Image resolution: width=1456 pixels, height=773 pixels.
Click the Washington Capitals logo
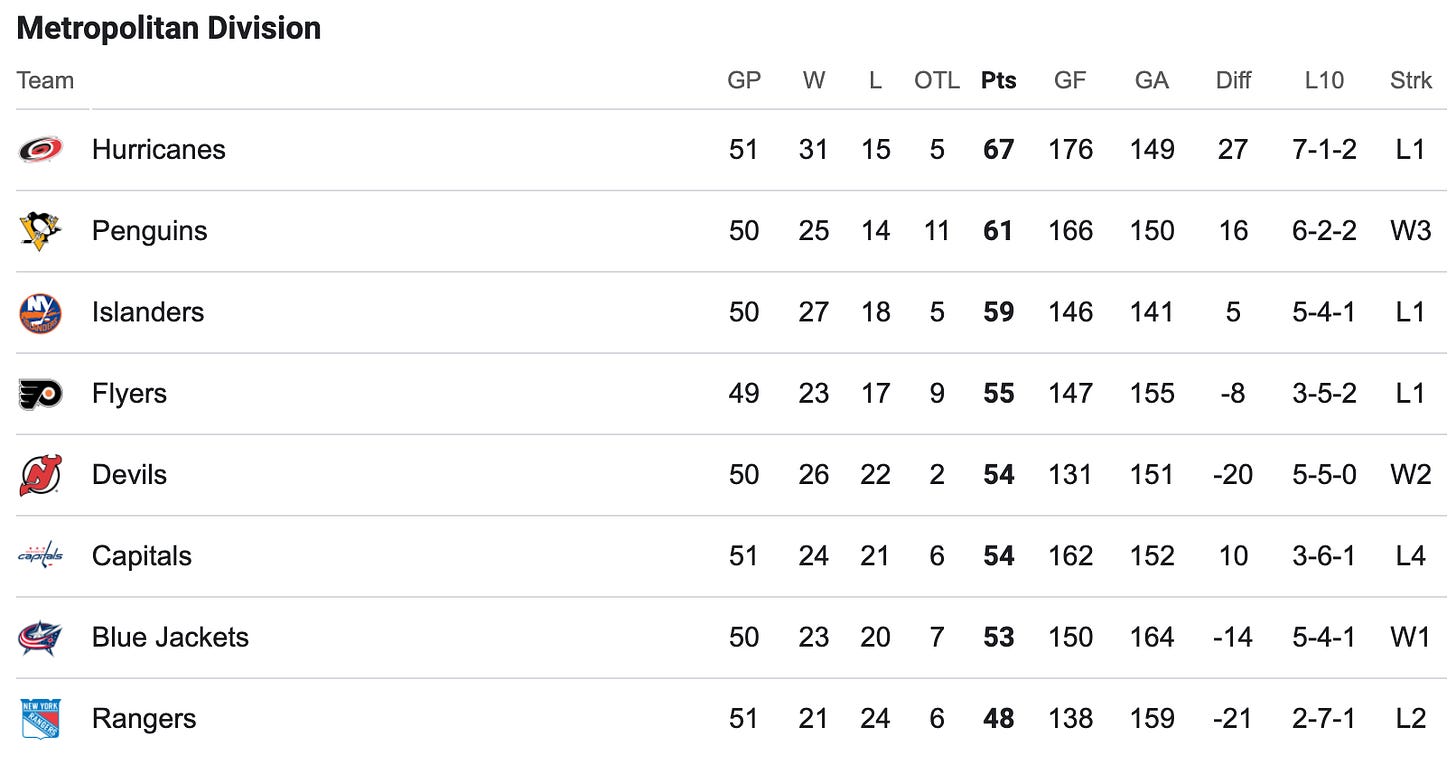coord(40,556)
